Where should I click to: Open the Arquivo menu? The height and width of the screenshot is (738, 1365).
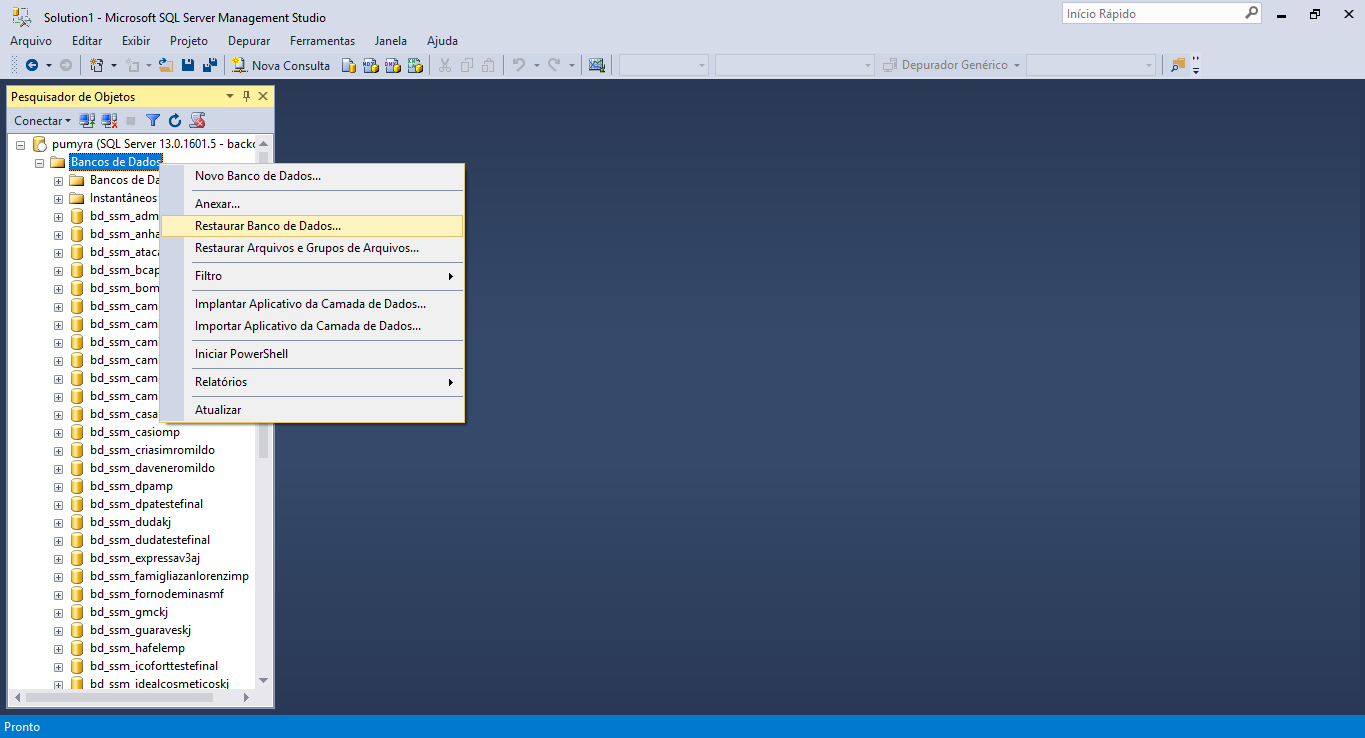pyautogui.click(x=31, y=41)
